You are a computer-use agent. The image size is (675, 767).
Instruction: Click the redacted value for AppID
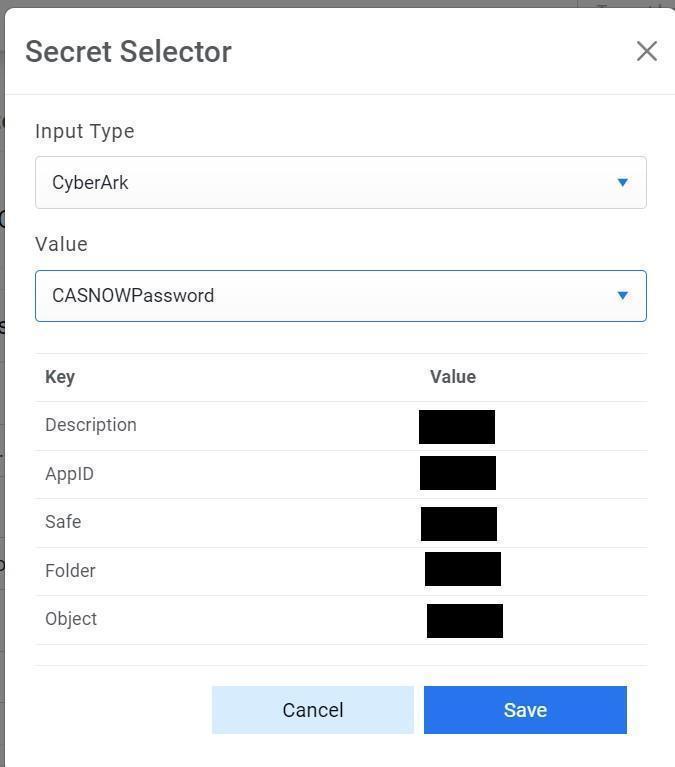(x=458, y=473)
